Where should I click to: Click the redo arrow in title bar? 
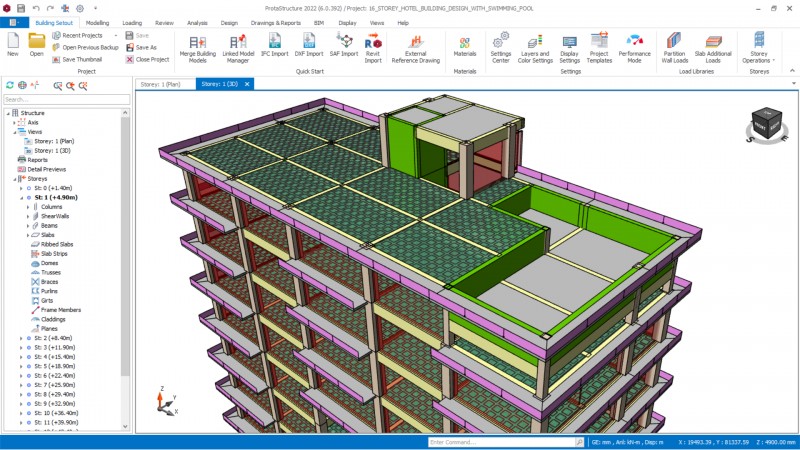click(x=50, y=8)
